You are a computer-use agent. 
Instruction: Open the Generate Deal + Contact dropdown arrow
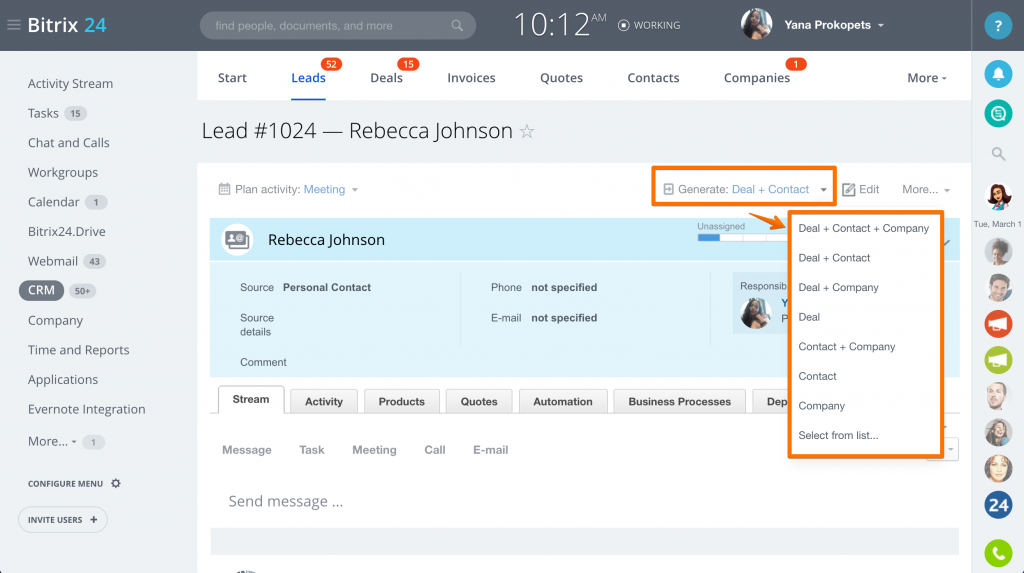(x=824, y=189)
